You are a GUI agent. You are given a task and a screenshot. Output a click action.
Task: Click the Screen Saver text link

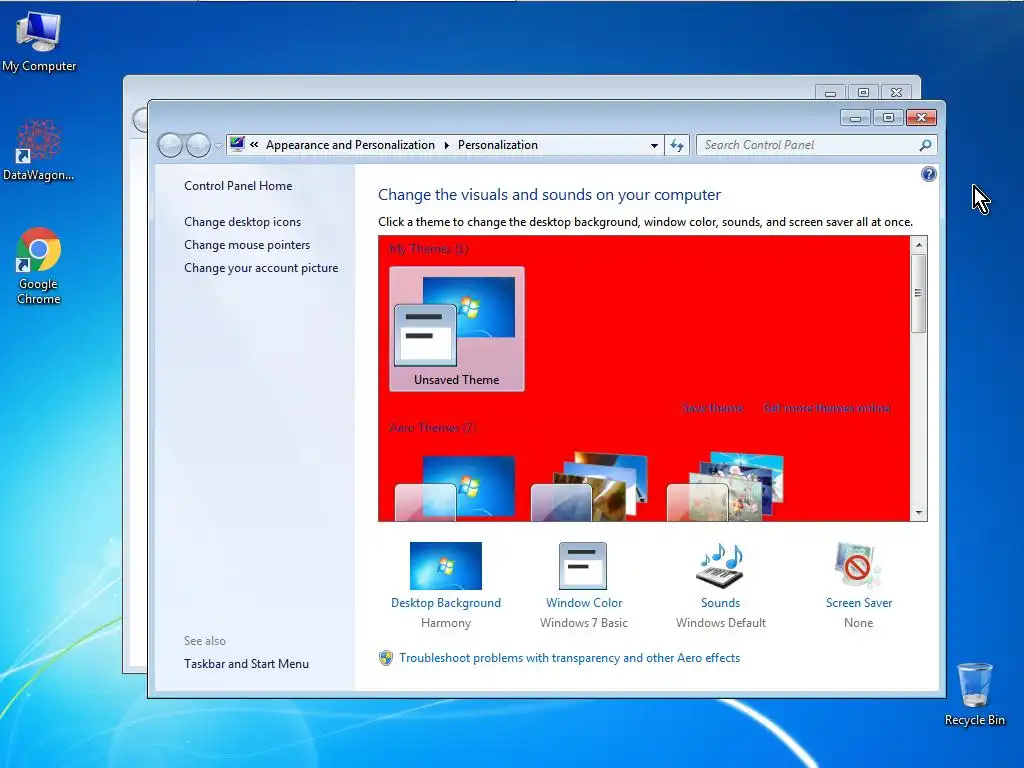click(x=859, y=603)
